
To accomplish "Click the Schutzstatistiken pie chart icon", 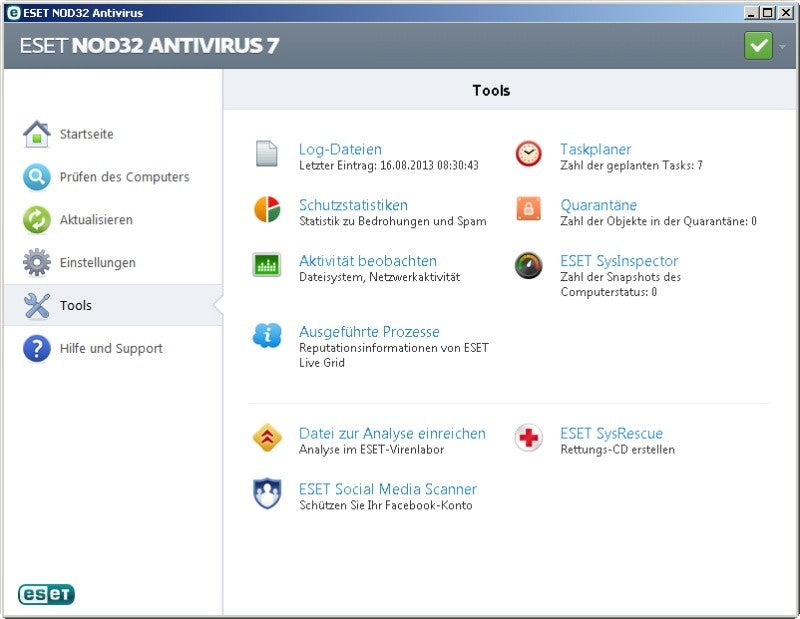I will 267,209.
